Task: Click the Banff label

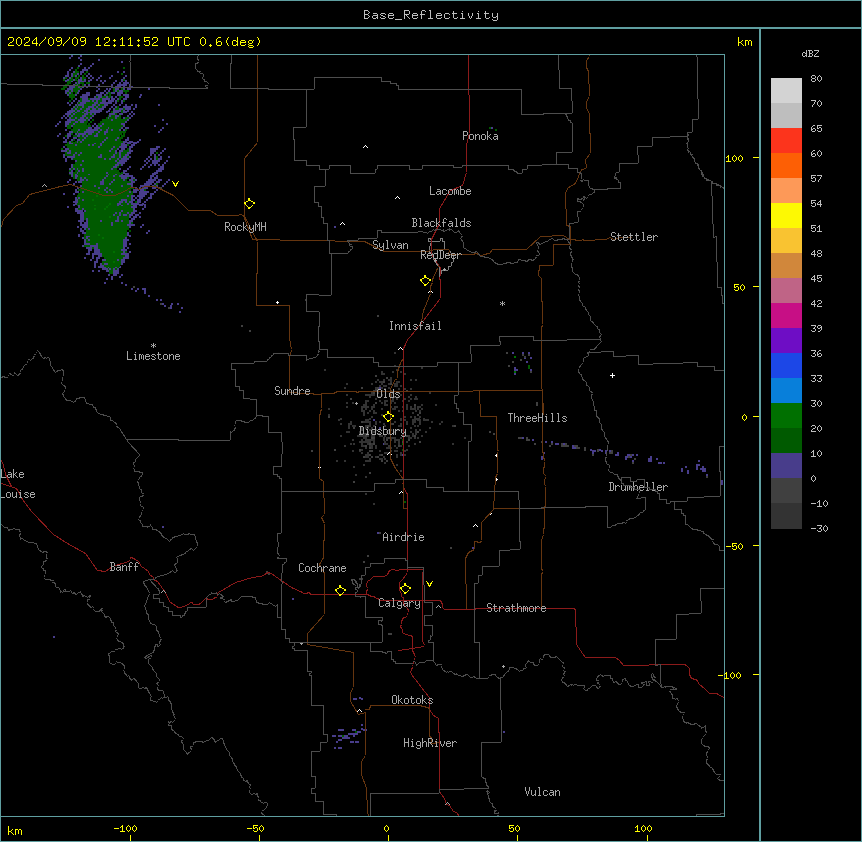Action: (x=124, y=567)
